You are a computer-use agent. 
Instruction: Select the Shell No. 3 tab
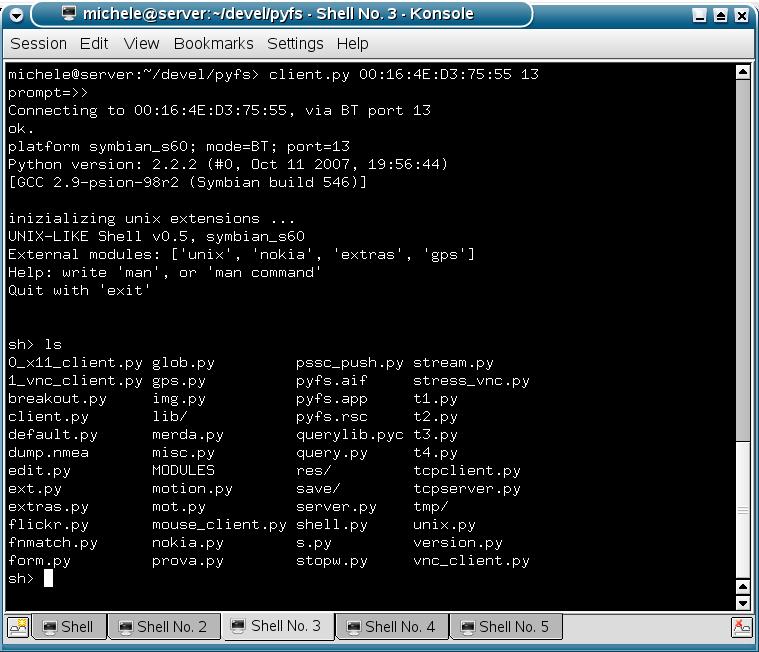(277, 626)
